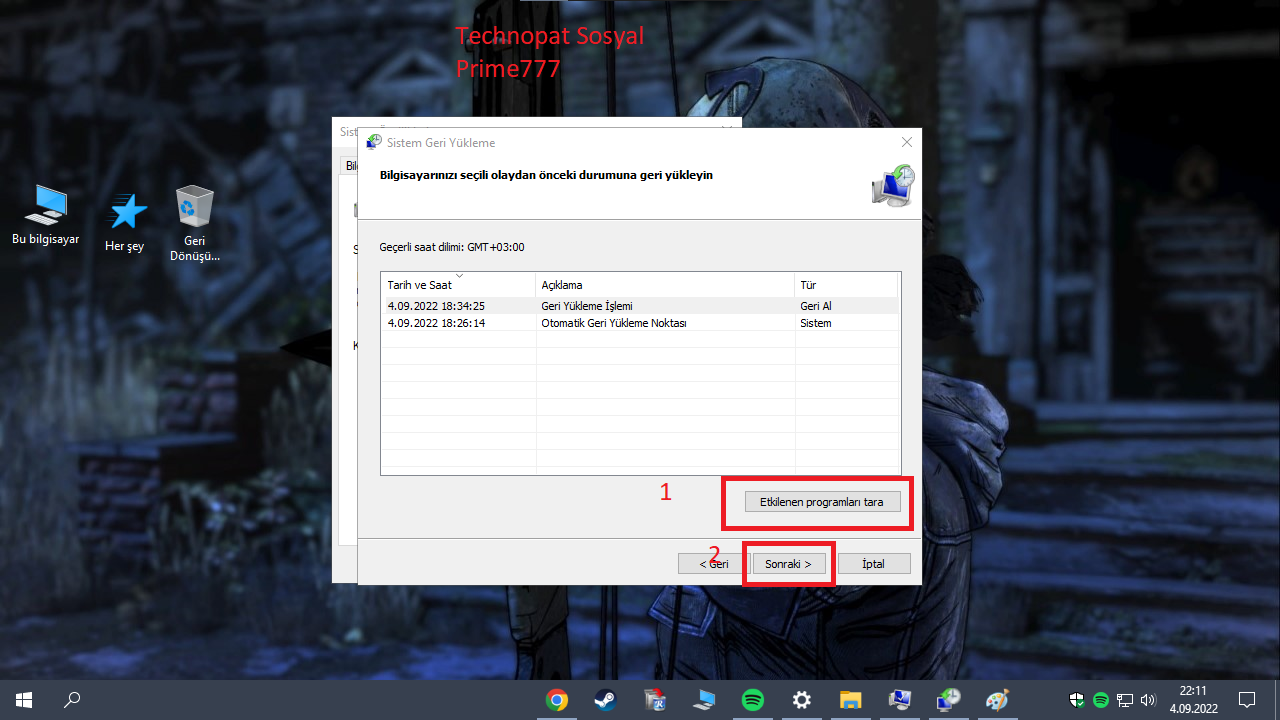The image size is (1280, 720).
Task: Select the Bu bilgisayar desktop icon
Action: 45,216
